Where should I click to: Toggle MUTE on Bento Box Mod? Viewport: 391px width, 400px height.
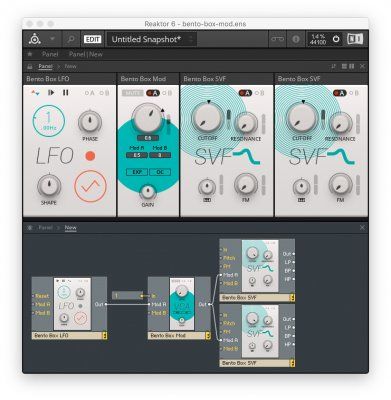pyautogui.click(x=132, y=93)
